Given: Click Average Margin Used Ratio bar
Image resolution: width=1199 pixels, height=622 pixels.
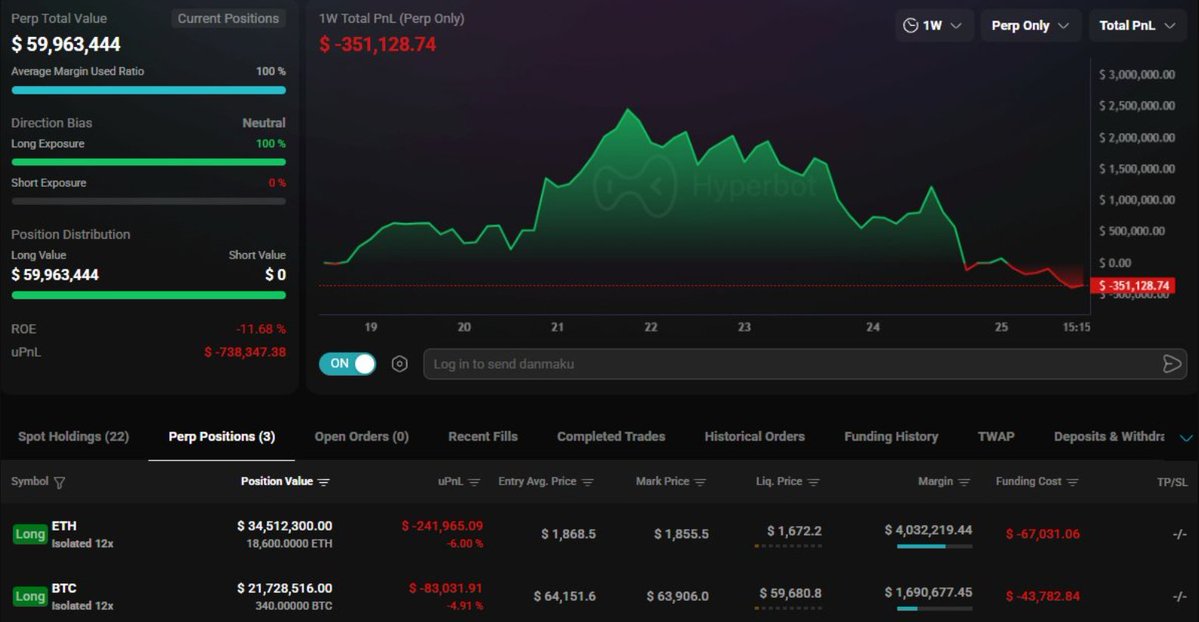Looking at the screenshot, I should pyautogui.click(x=148, y=90).
